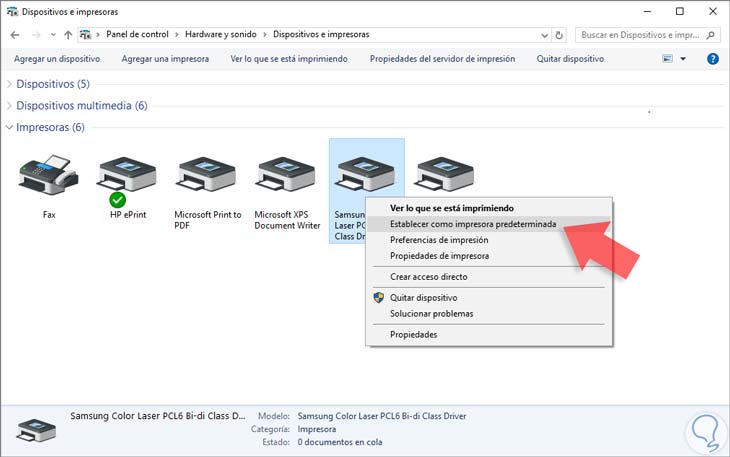Click Agregar una impresora toolbar button
This screenshot has width=730, height=457.
[x=165, y=59]
